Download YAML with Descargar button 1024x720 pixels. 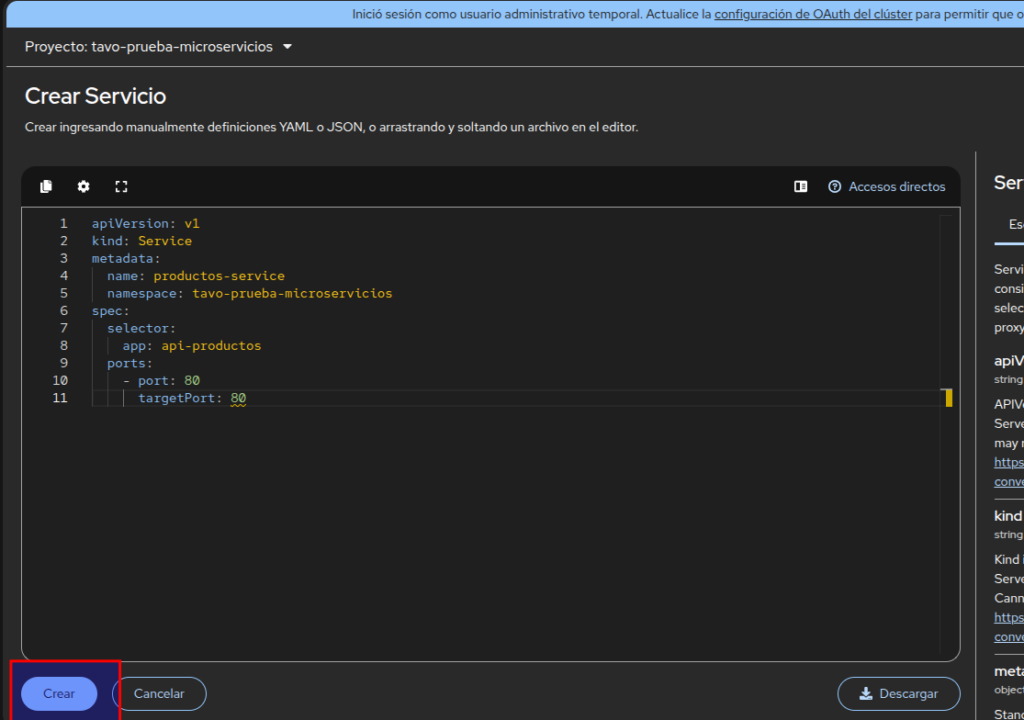pyautogui.click(x=898, y=693)
